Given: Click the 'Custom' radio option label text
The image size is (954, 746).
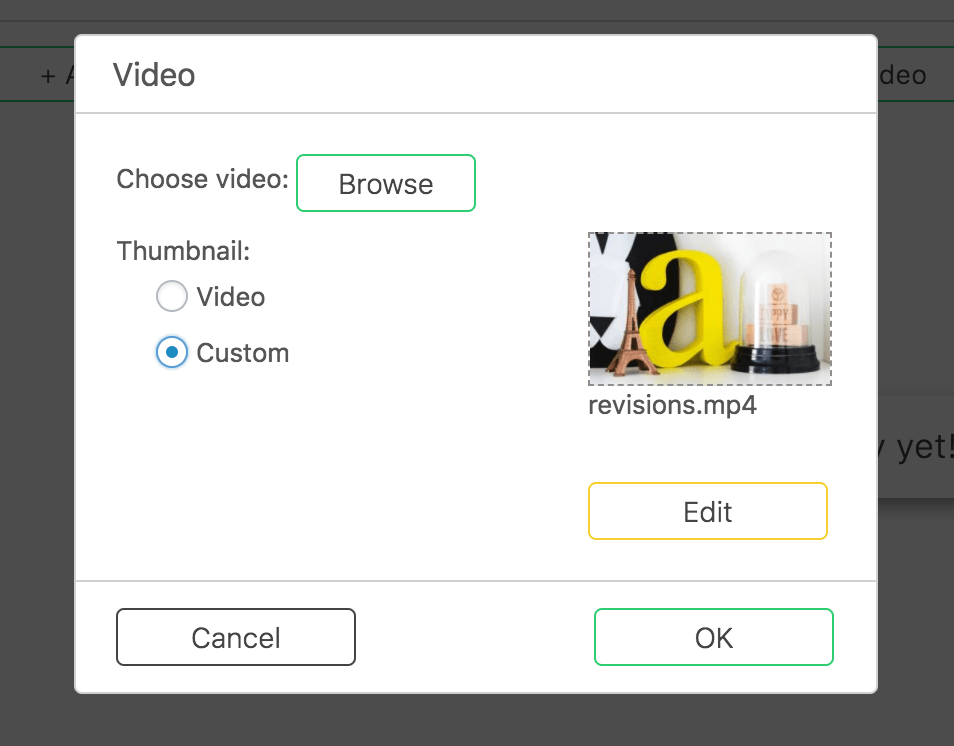Looking at the screenshot, I should click(243, 353).
